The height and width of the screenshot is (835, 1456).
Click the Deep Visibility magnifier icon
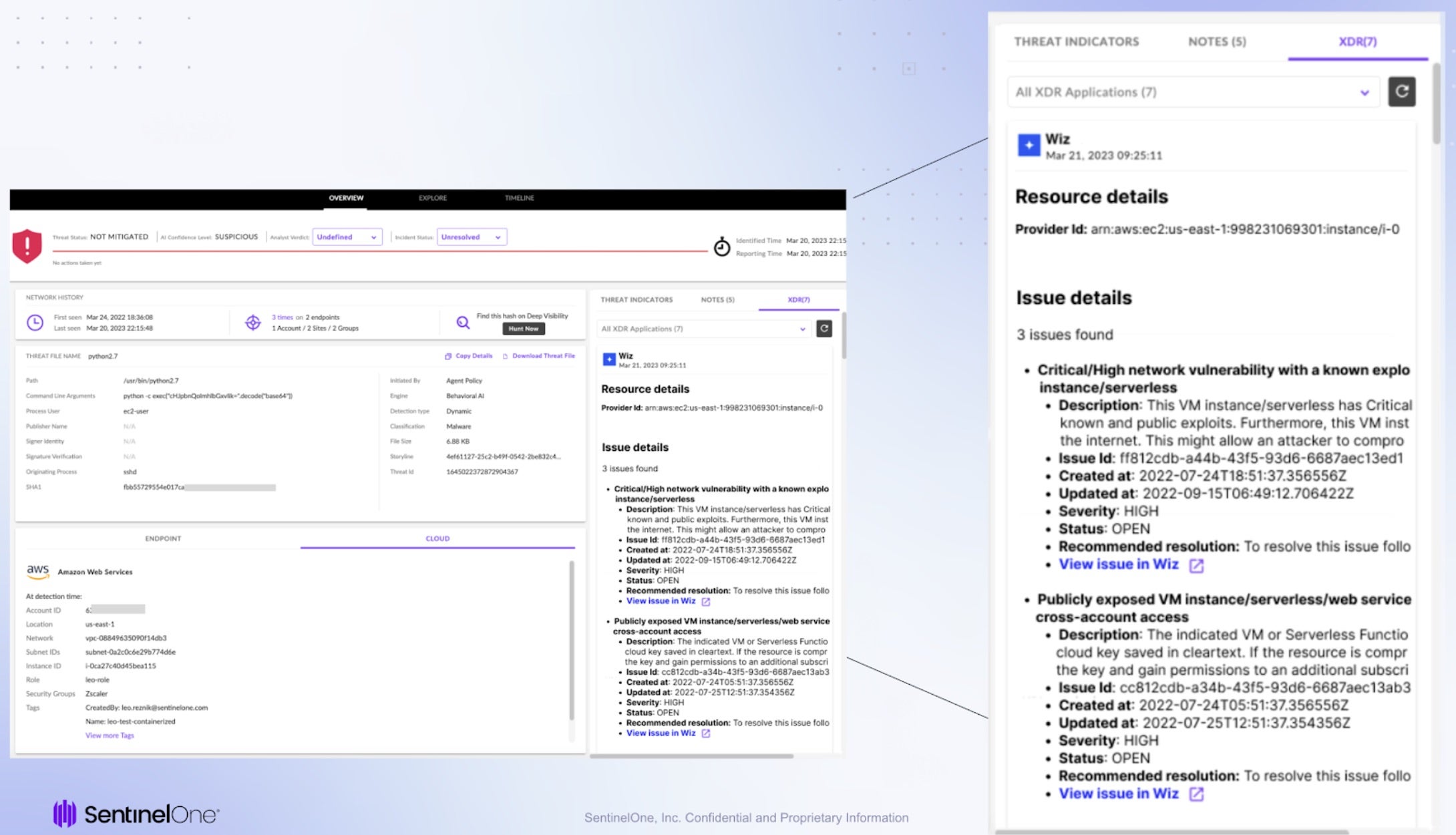[x=462, y=323]
